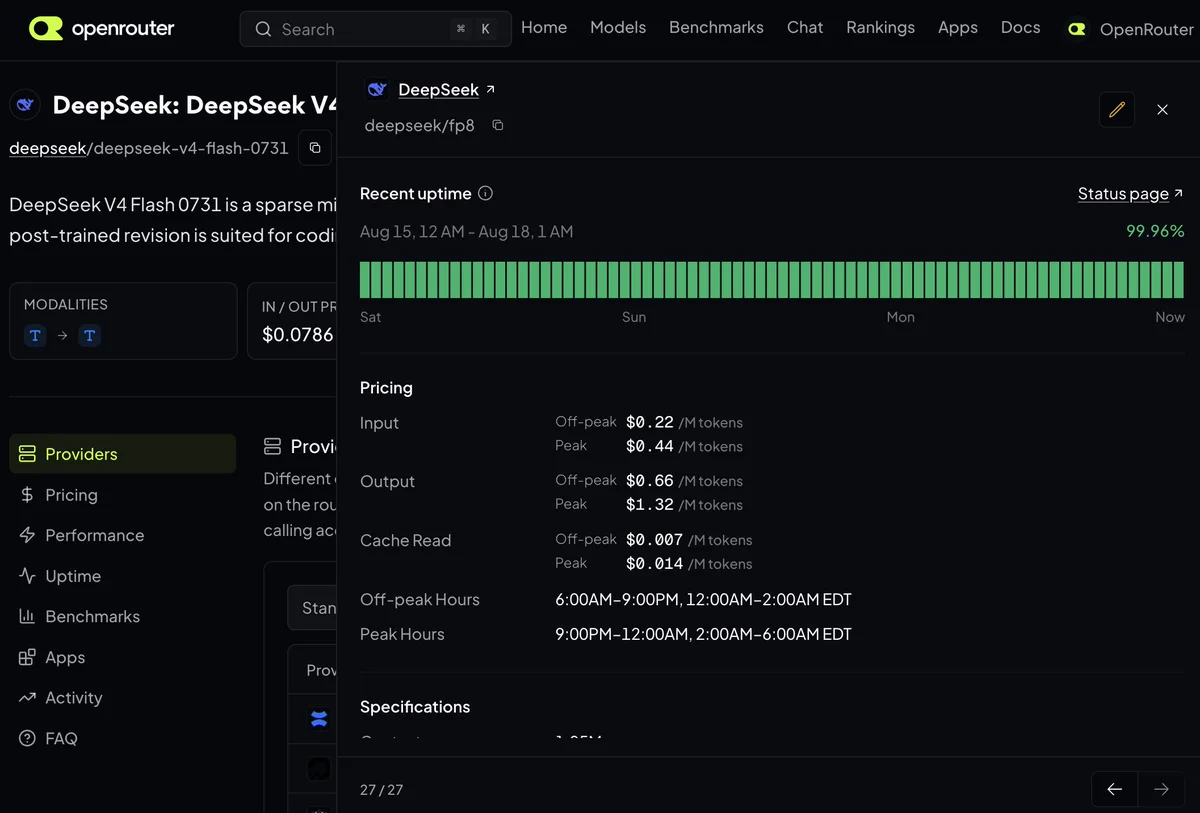Click the text modality T input badge
The width and height of the screenshot is (1200, 813).
pos(35,336)
